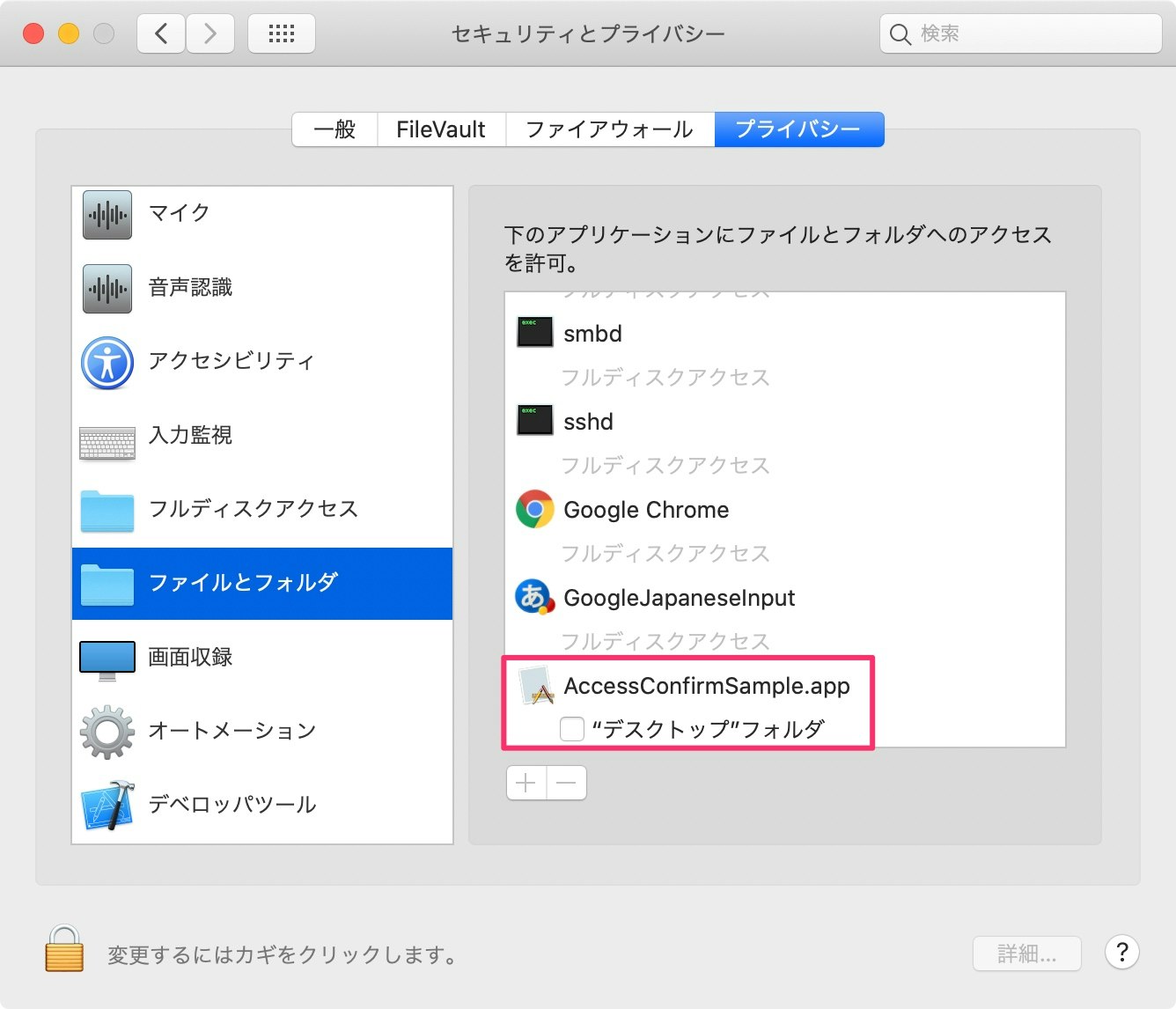The height and width of the screenshot is (1009, 1176).
Task: Click the 画面収録 monitor icon
Action: [107, 660]
